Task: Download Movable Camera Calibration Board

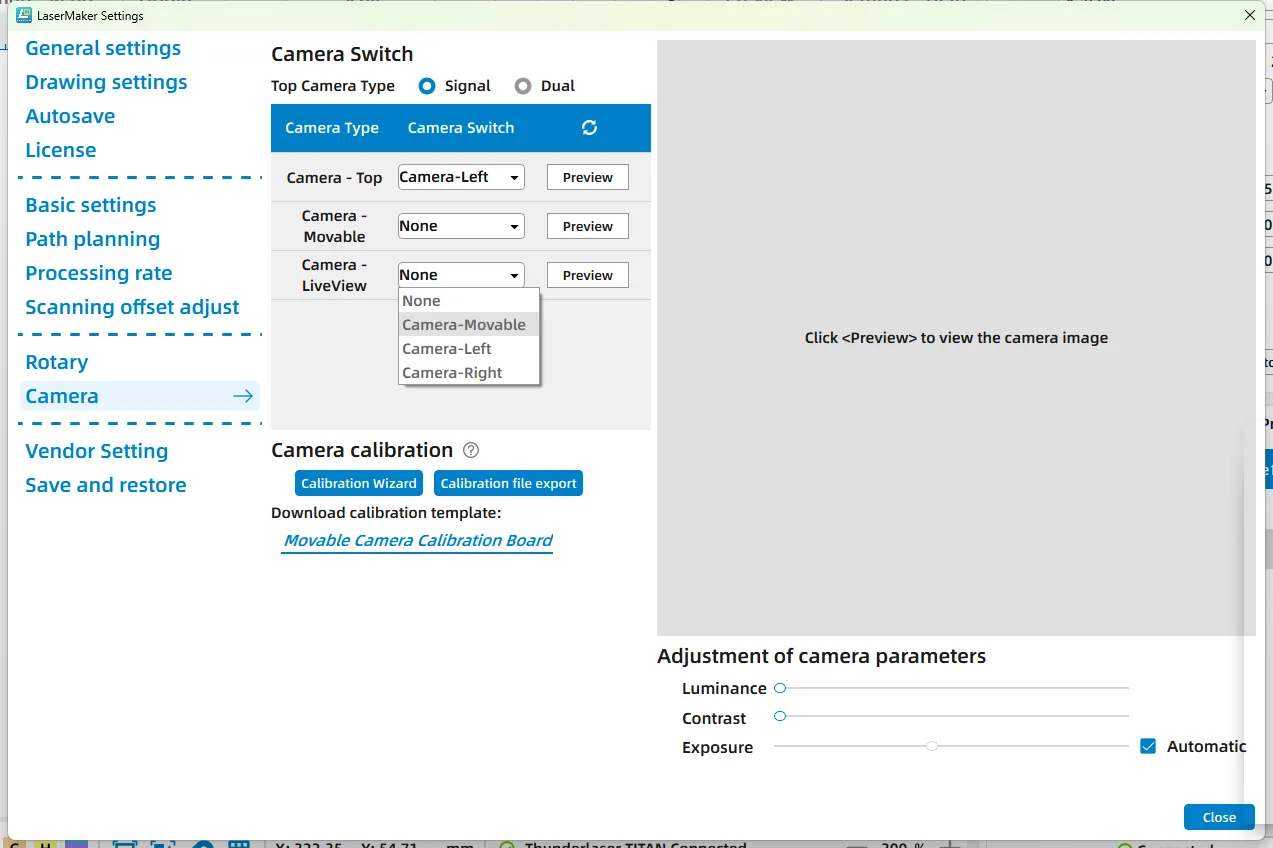Action: tap(418, 540)
